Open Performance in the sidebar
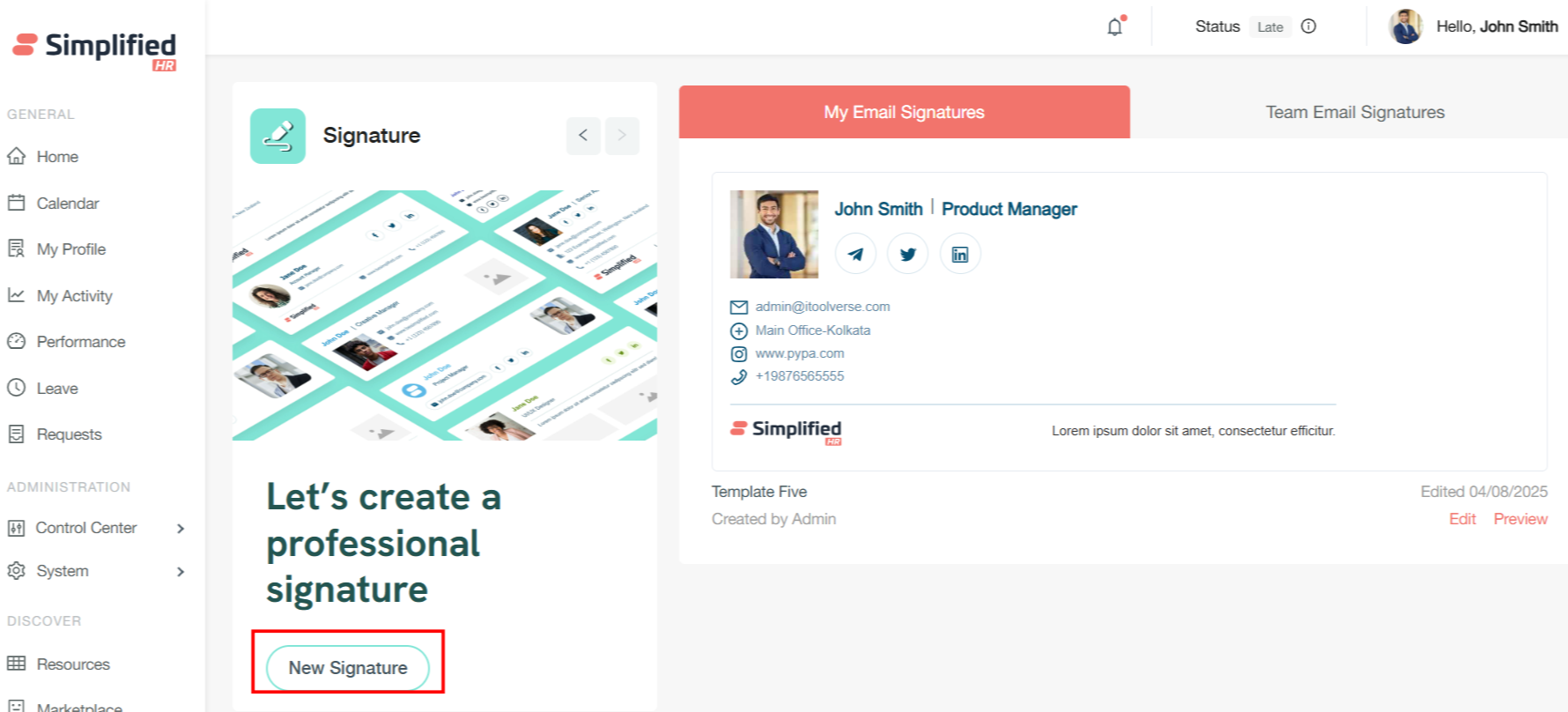Image resolution: width=1568 pixels, height=712 pixels. click(80, 342)
